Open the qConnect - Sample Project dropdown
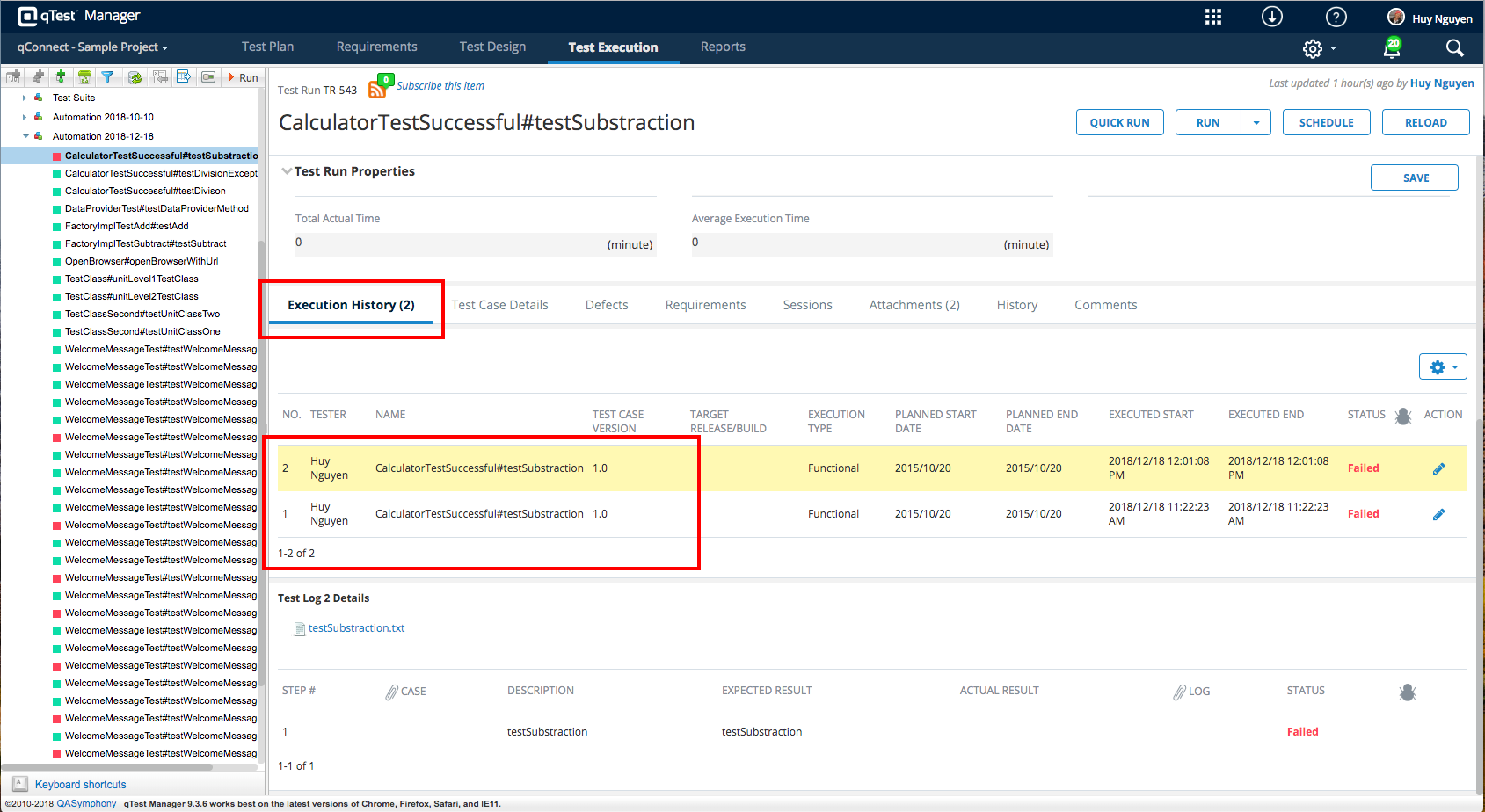This screenshot has height=812, width=1485. 92,47
